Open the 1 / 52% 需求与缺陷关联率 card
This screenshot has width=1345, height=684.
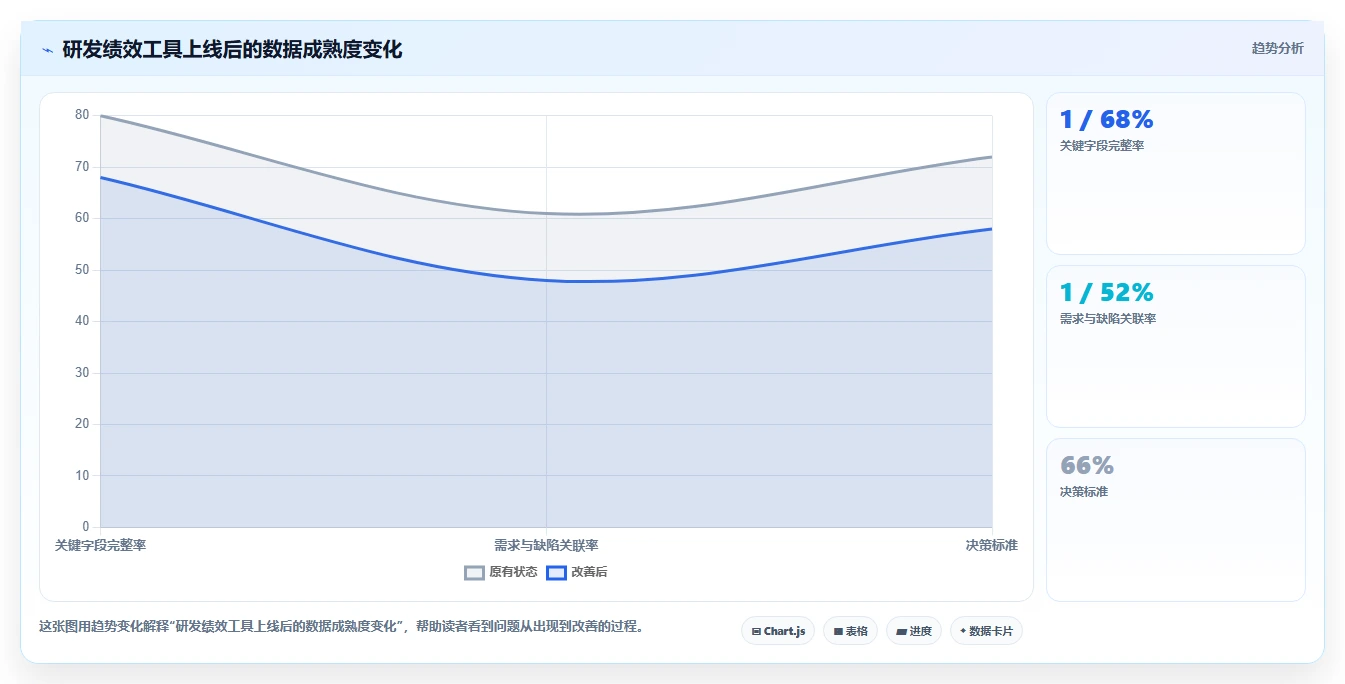click(1176, 347)
